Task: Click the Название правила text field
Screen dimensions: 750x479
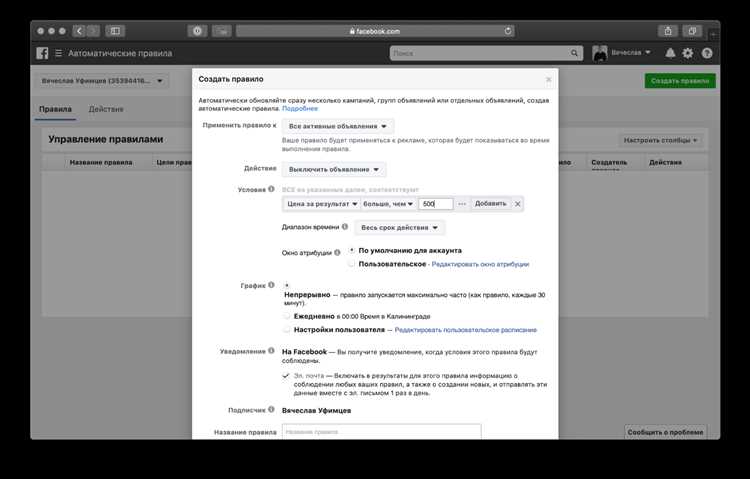Action: [x=382, y=431]
